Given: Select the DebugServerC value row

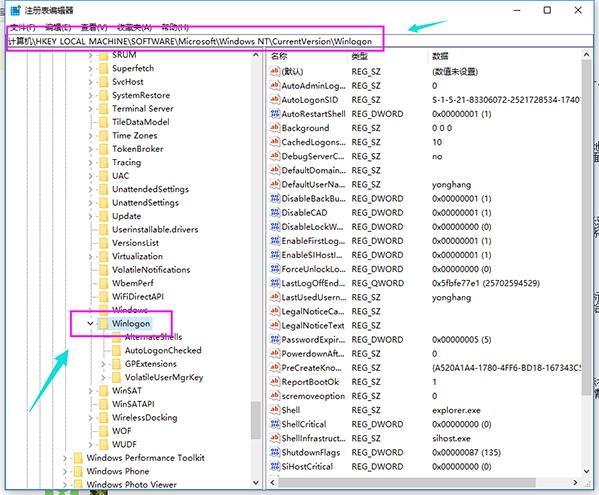Looking at the screenshot, I should (424, 156).
